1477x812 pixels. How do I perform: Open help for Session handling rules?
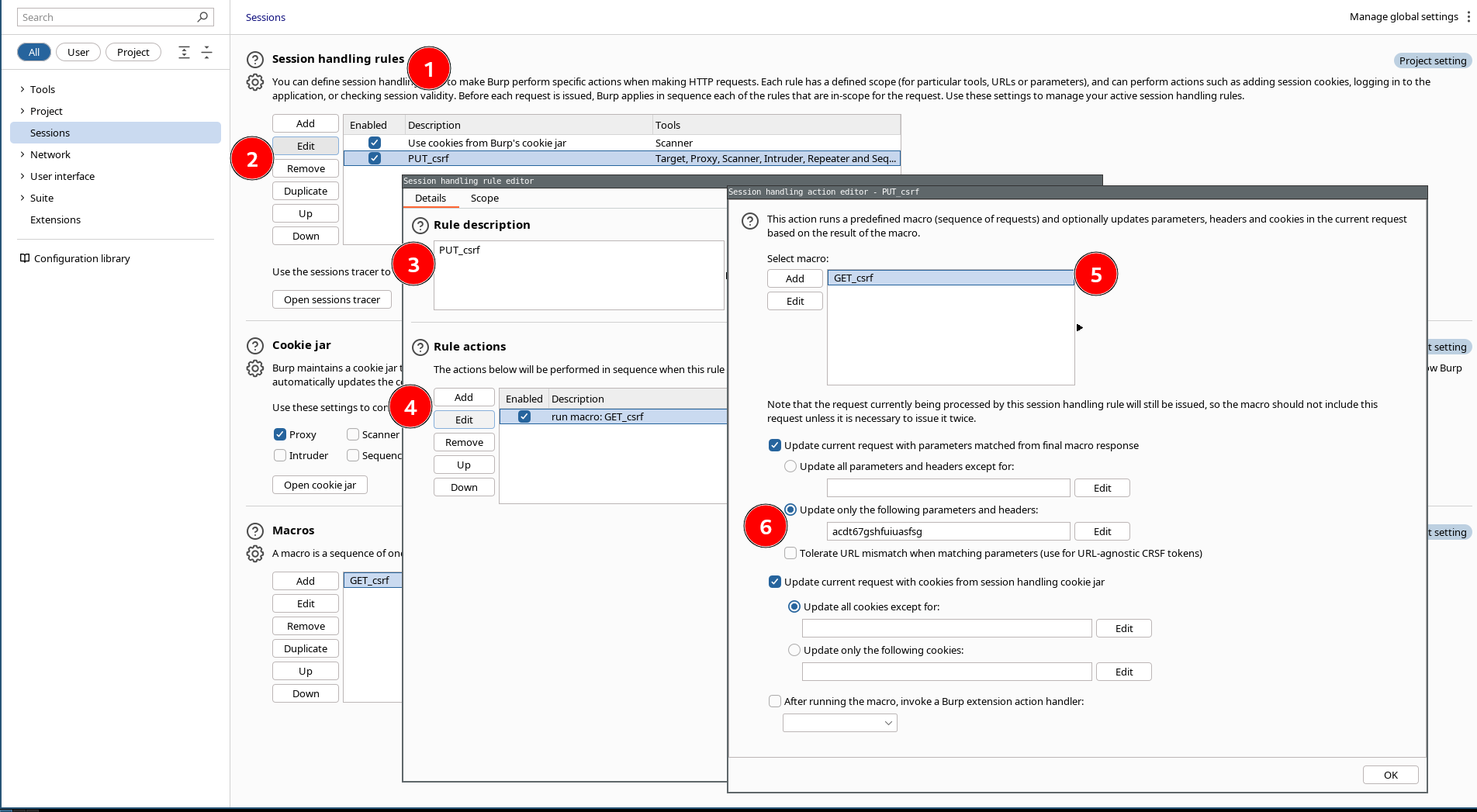tap(255, 59)
